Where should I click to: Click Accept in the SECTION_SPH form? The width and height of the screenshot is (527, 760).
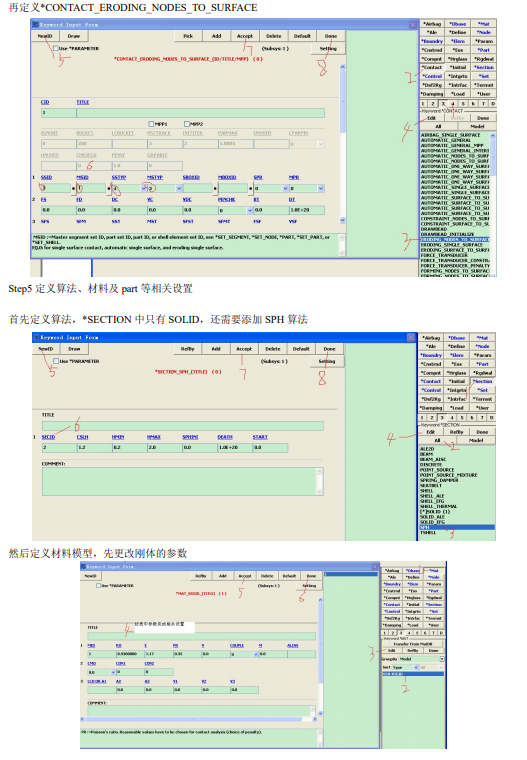click(x=244, y=348)
